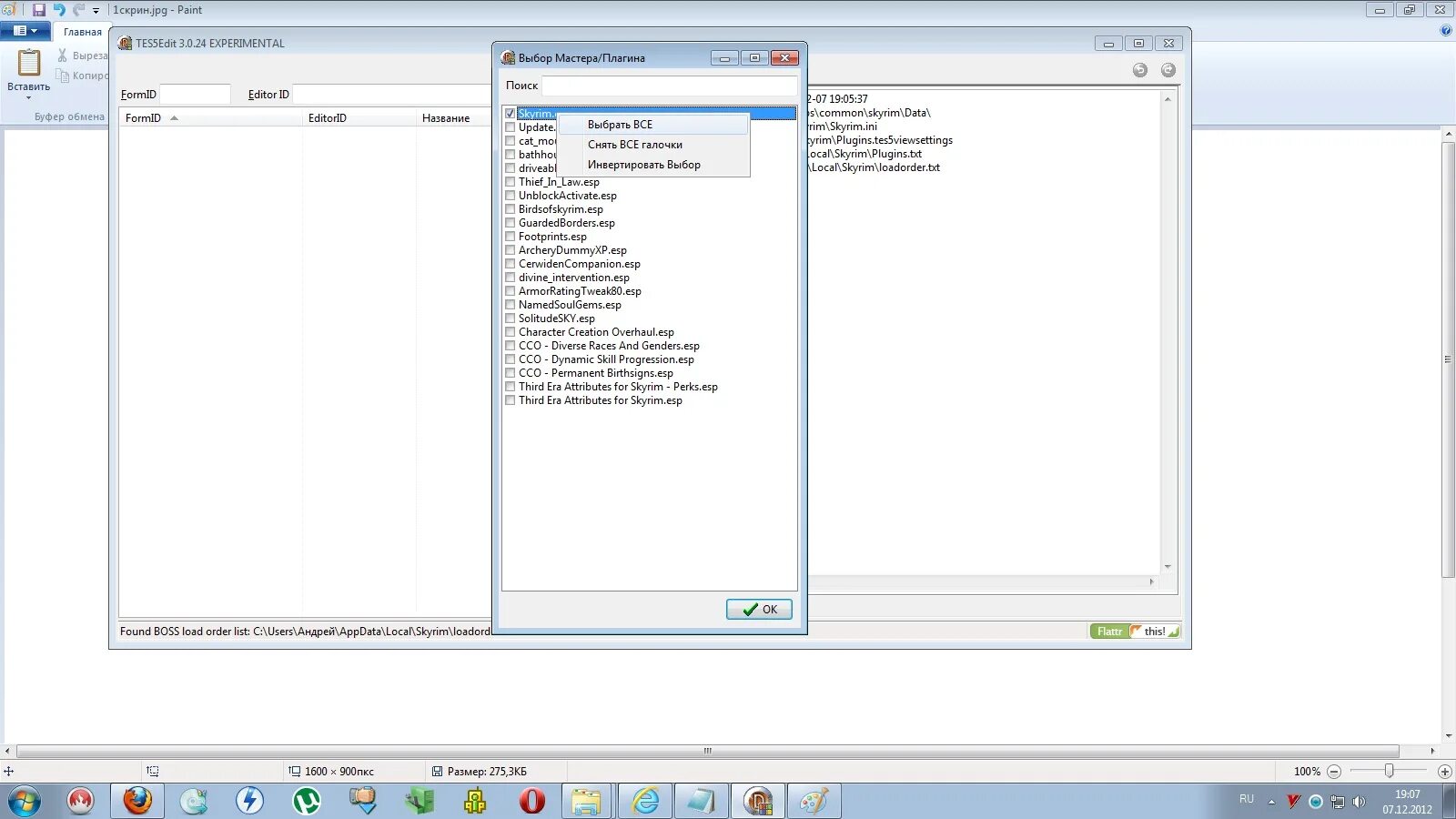This screenshot has height=819, width=1456.
Task: Open Customize Quick Access Toolbar dropdown
Action: point(96,11)
